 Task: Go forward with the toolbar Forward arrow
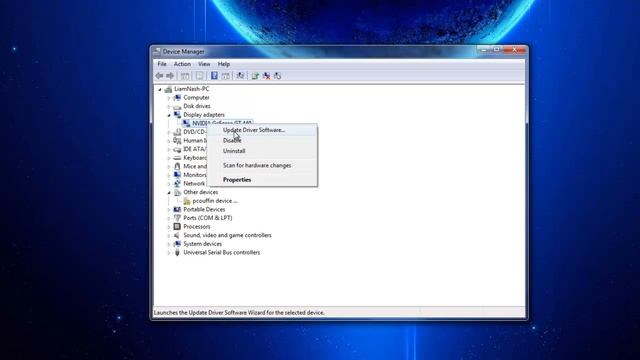(x=170, y=76)
